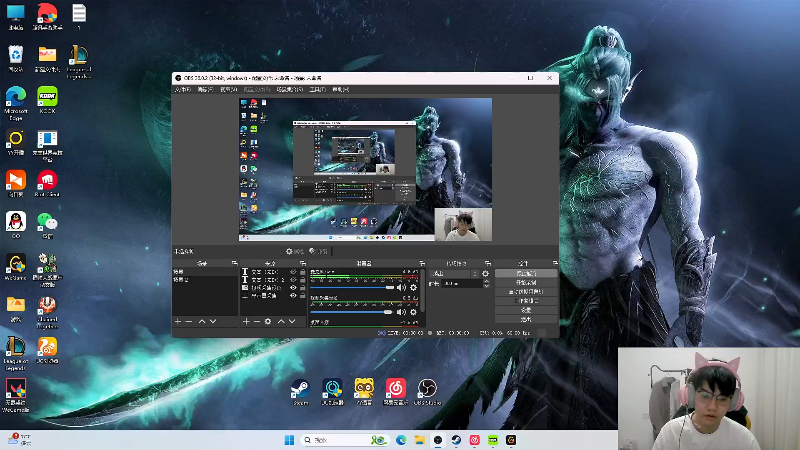Open Windows Start menu
Viewport: 800px width, 450px height.
pos(289,440)
